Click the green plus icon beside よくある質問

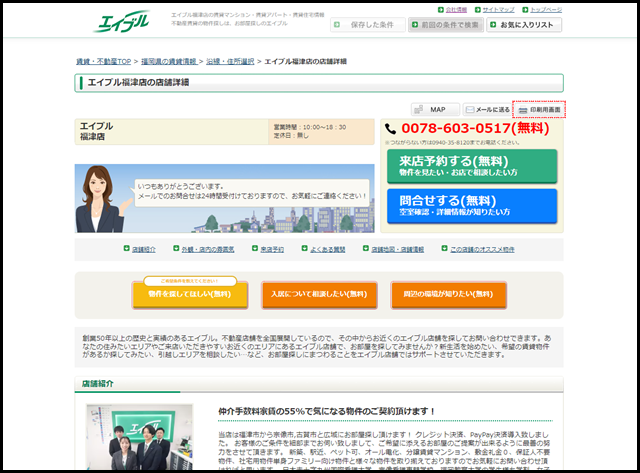pyautogui.click(x=304, y=248)
